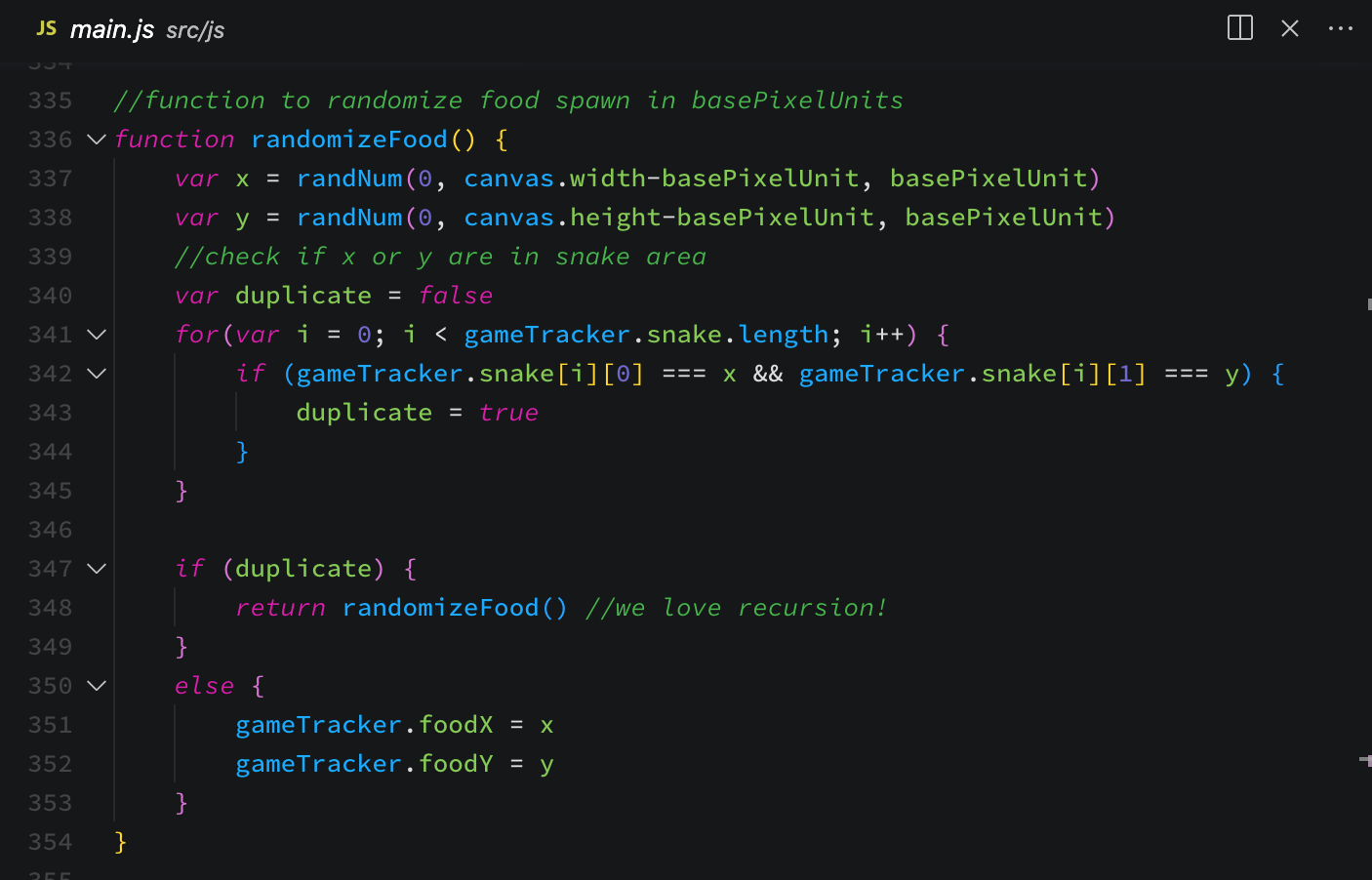Click the 'false' value on line 340
Image resolution: width=1372 pixels, height=880 pixels.
[x=456, y=296]
